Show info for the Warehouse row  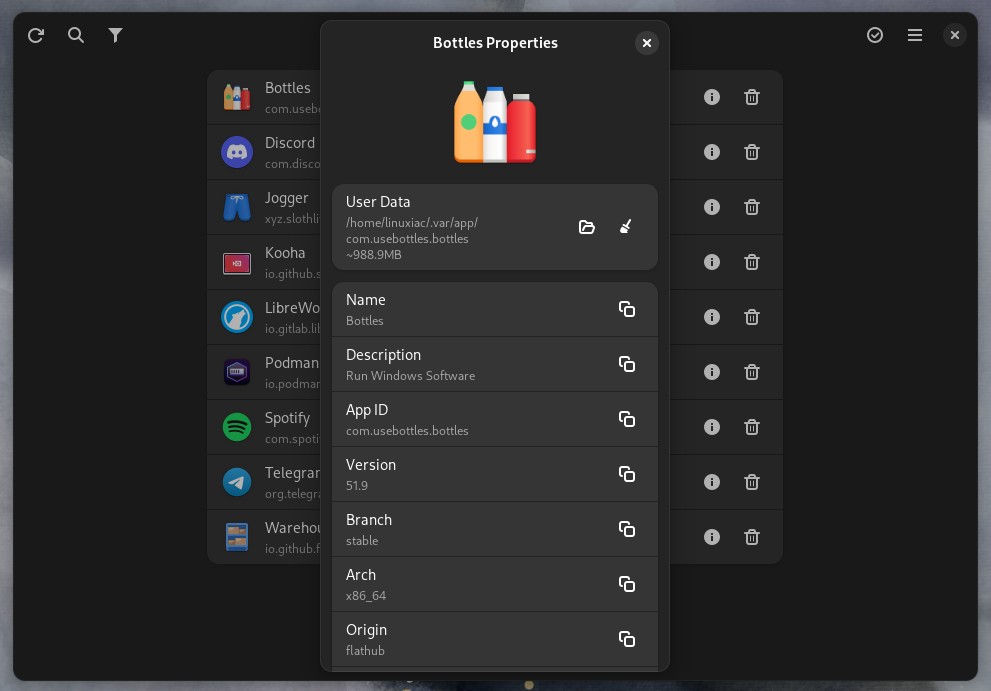click(x=712, y=537)
